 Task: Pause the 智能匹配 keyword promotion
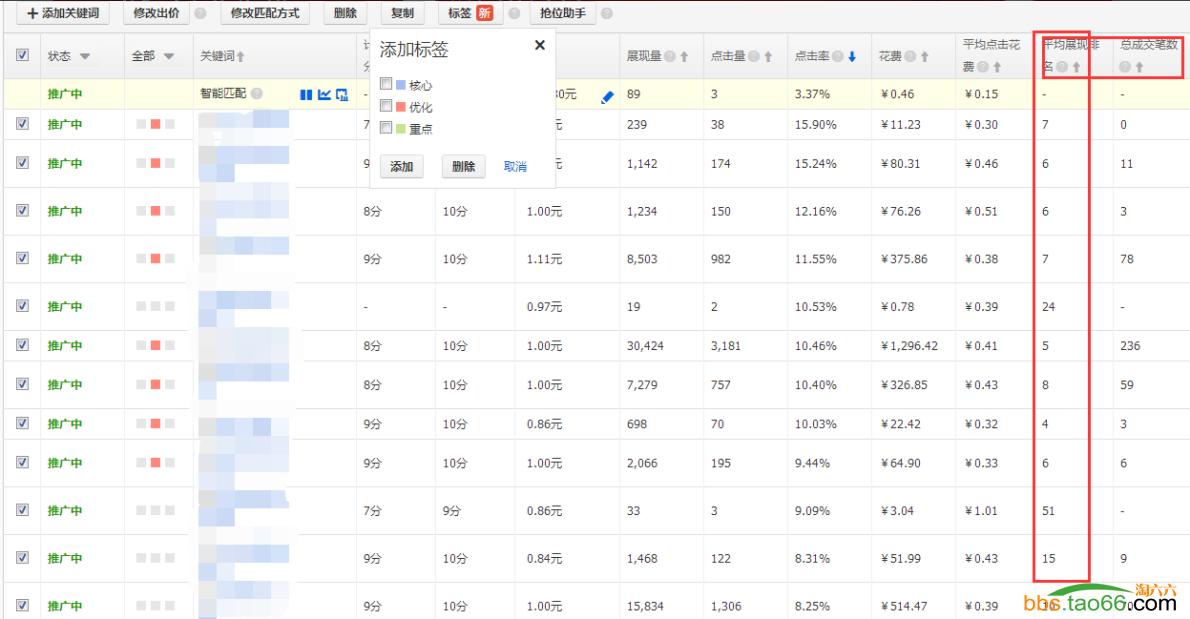(306, 92)
